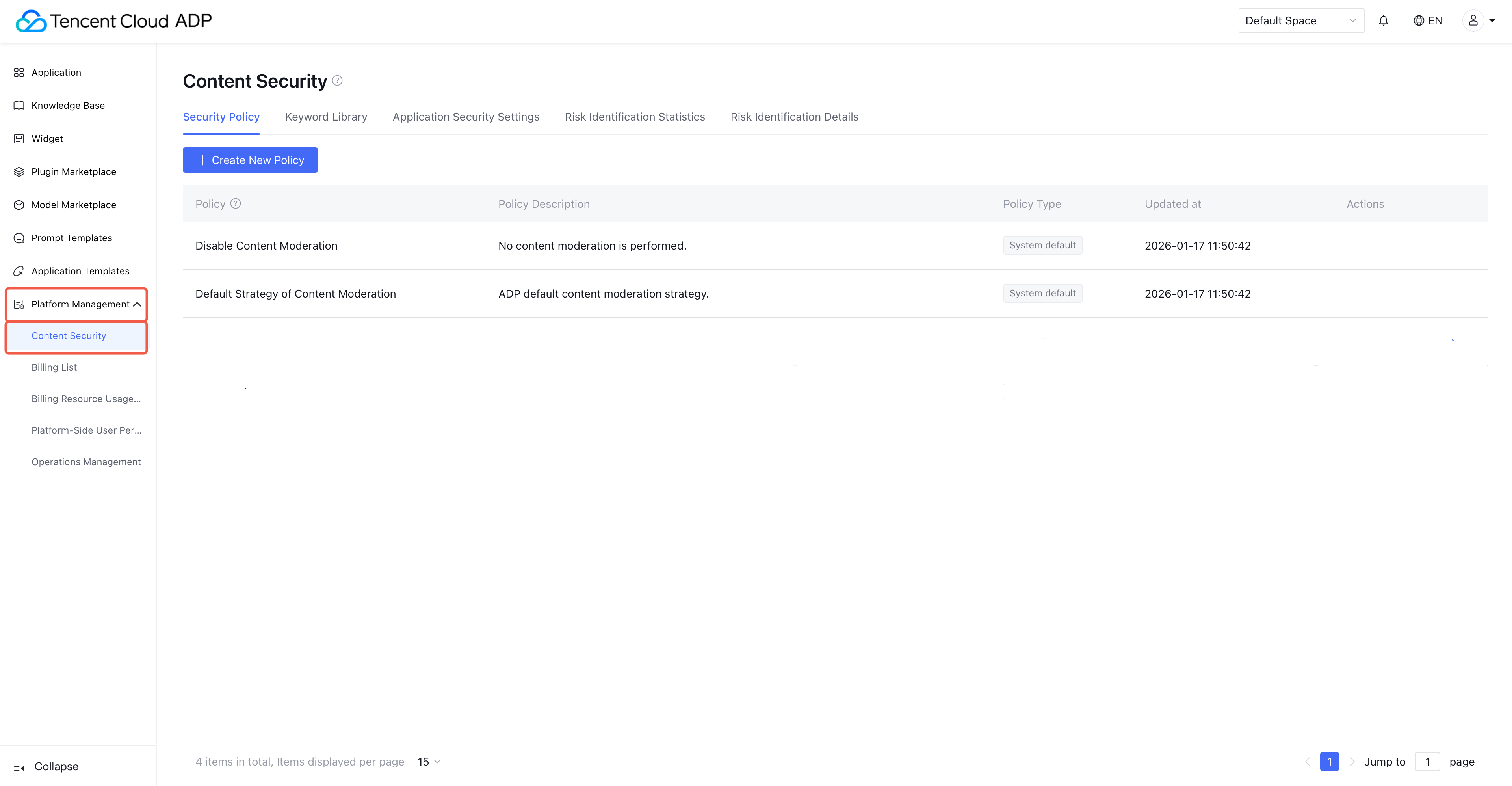Open Prompt Templates from sidebar
The height and width of the screenshot is (786, 1512).
pyautogui.click(x=71, y=238)
